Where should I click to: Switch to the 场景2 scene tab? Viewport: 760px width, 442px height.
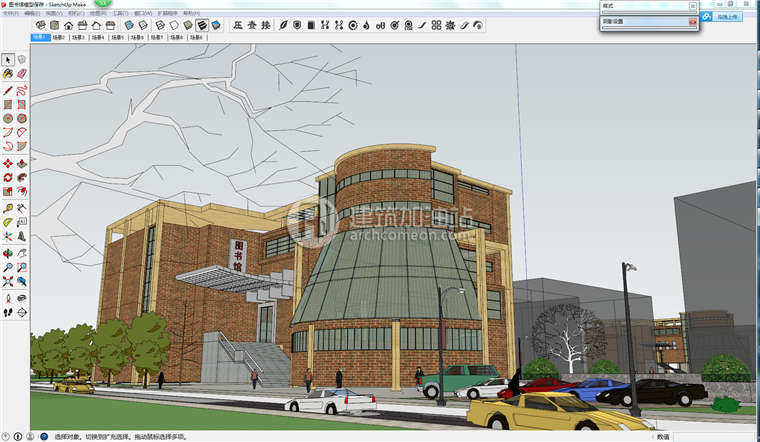59,37
